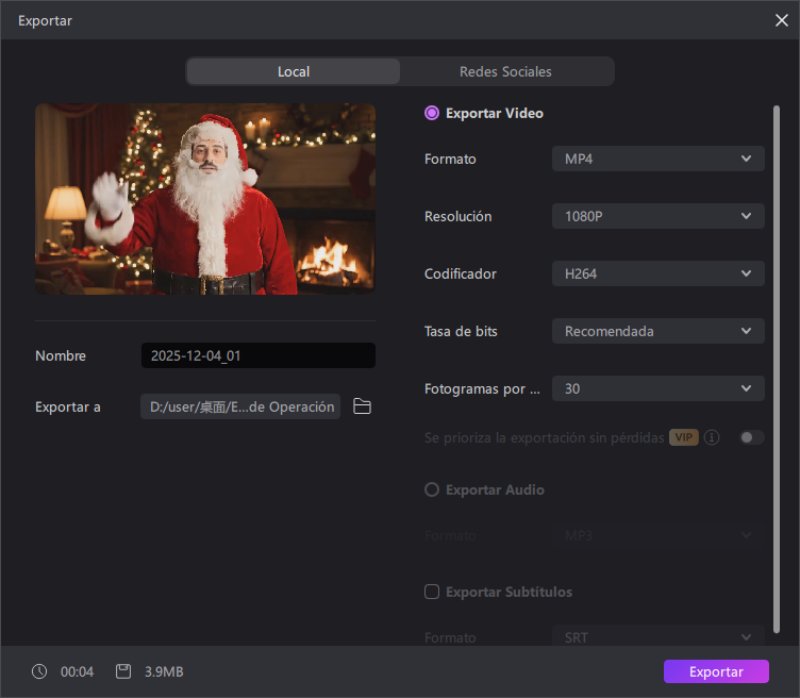Enable prioritized lossless export

pyautogui.click(x=752, y=437)
